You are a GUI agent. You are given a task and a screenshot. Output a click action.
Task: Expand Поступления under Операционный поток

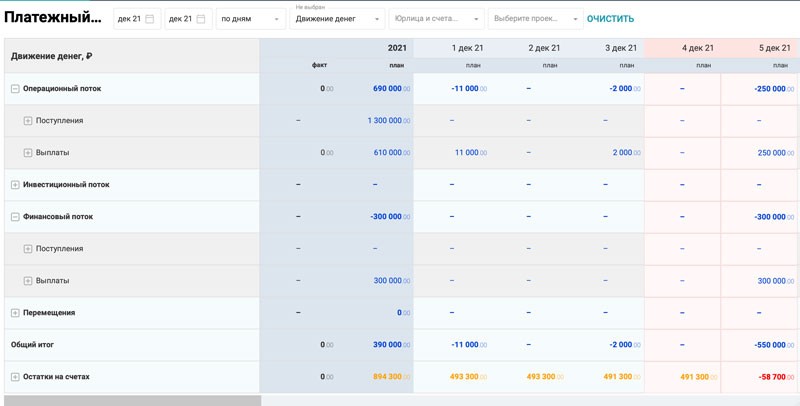click(28, 121)
